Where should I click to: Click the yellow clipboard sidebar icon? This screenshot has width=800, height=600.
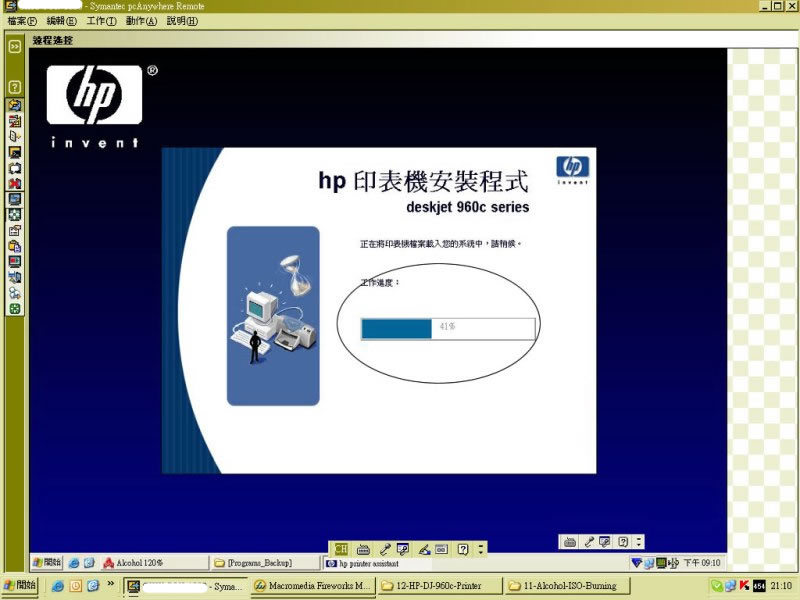(15, 246)
